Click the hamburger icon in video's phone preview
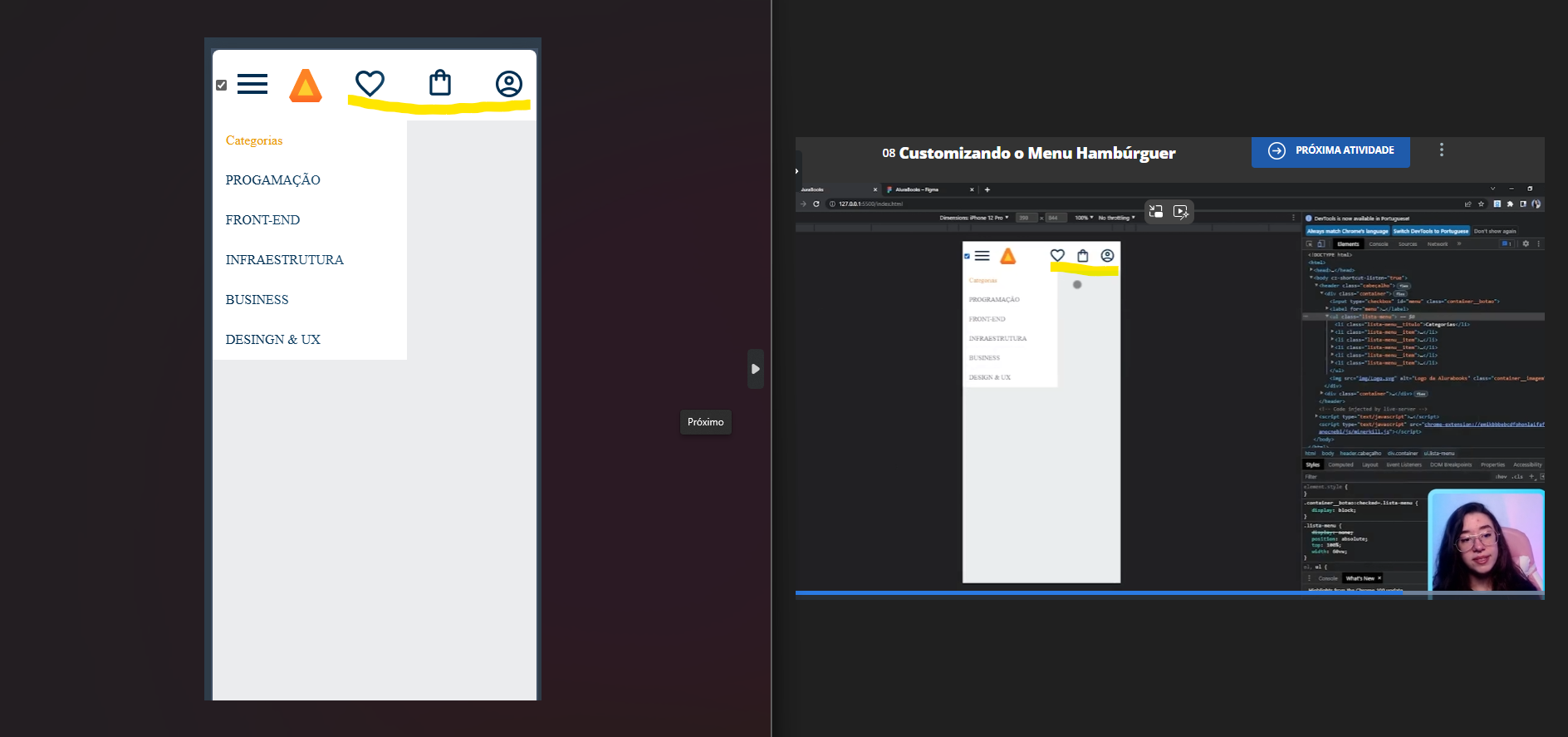Screen dimensions: 1568x737 point(982,256)
